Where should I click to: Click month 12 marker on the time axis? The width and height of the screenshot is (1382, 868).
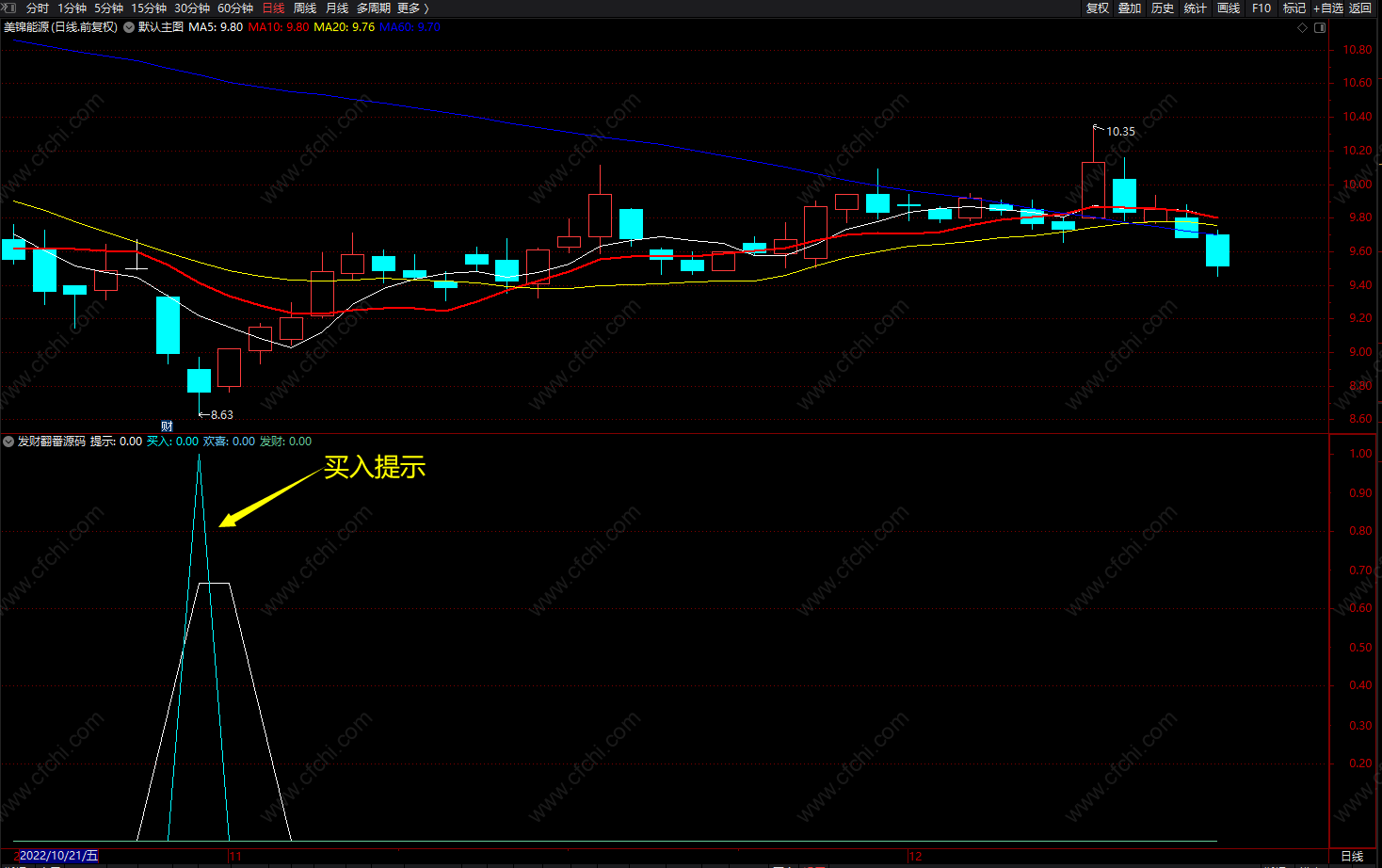[x=915, y=856]
